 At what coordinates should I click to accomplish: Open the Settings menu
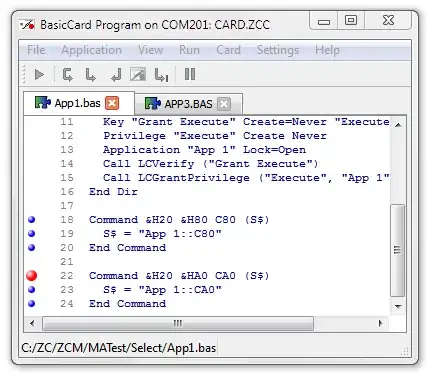(x=278, y=50)
